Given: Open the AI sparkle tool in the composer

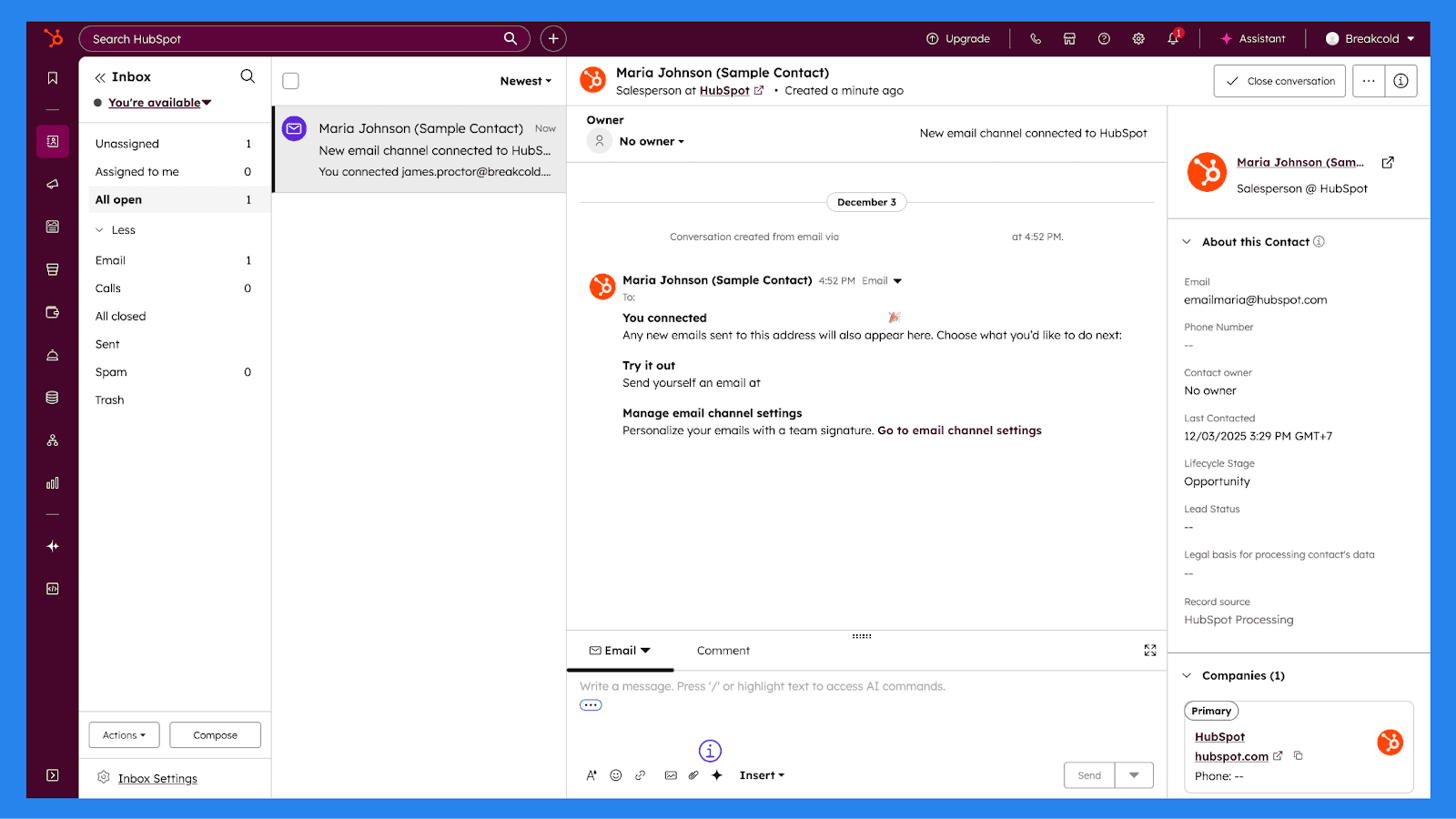Looking at the screenshot, I should click(718, 774).
